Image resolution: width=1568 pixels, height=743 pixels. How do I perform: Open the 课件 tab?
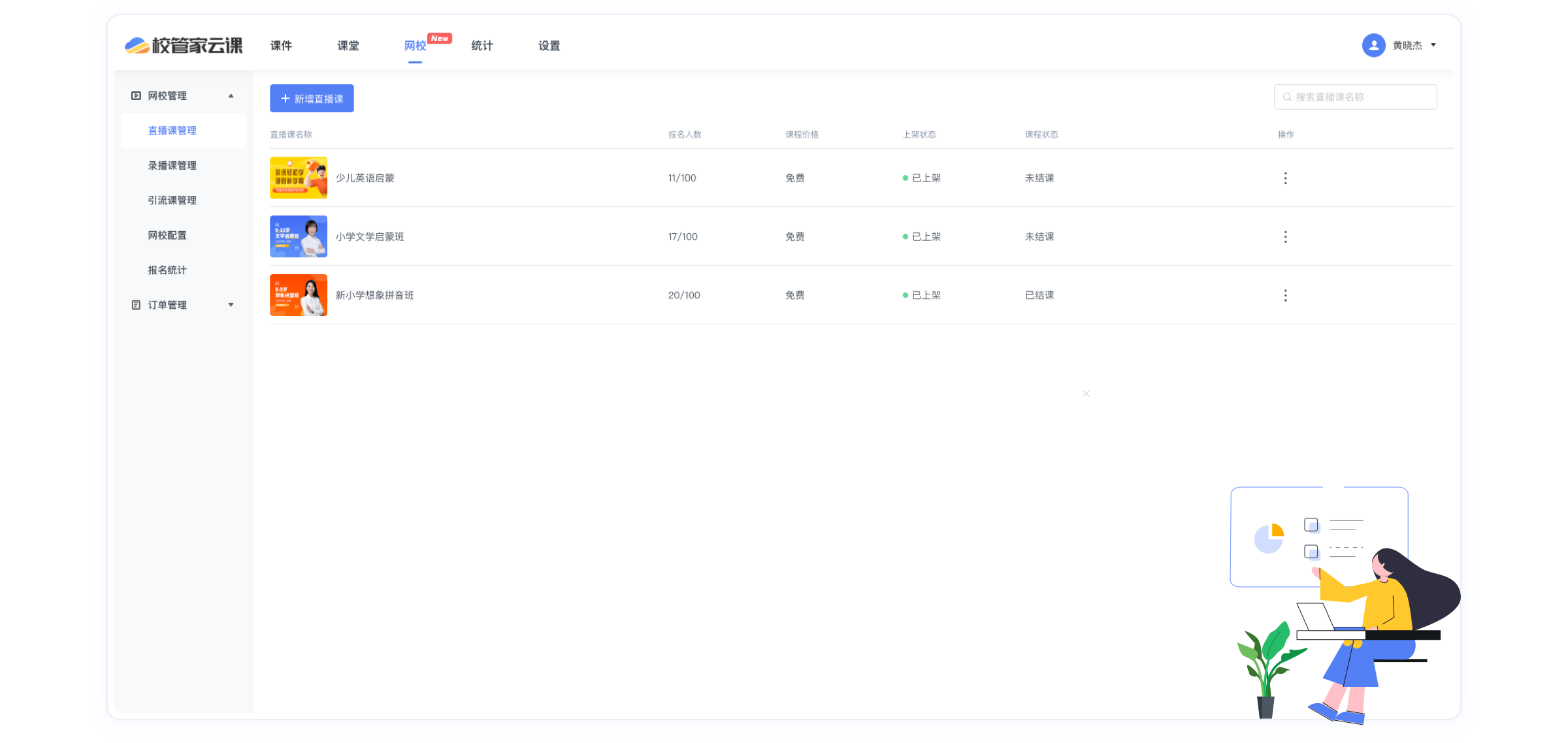(x=281, y=46)
